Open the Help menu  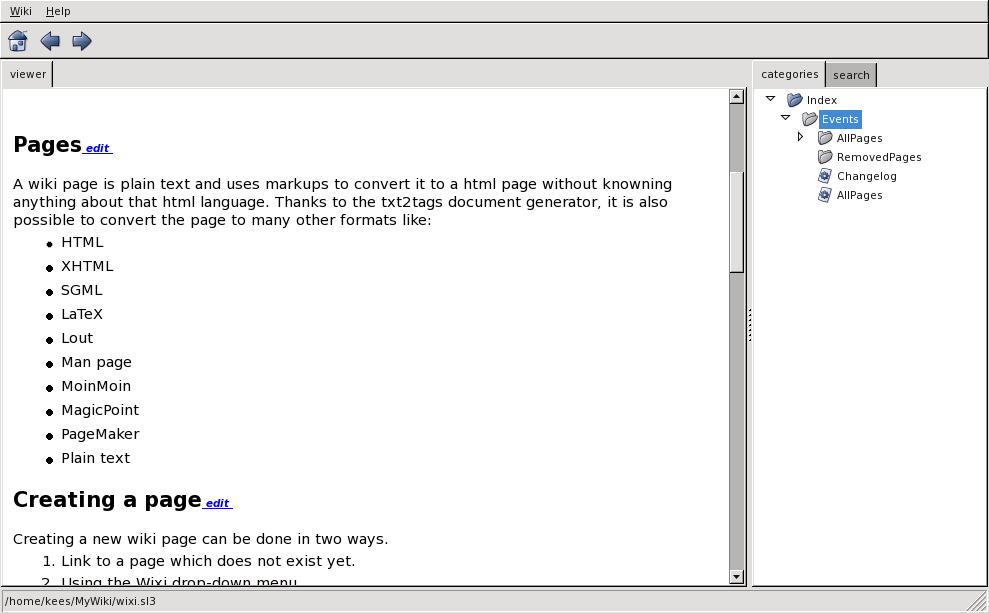click(x=58, y=11)
